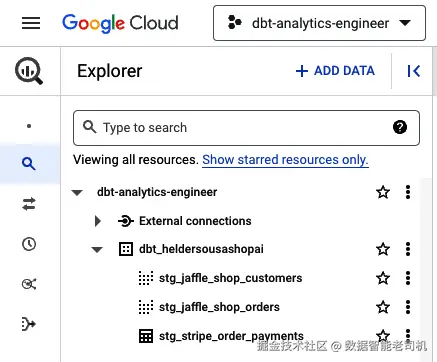
Task: Select dbt_heldersousashopai dataset
Action: tap(201, 249)
